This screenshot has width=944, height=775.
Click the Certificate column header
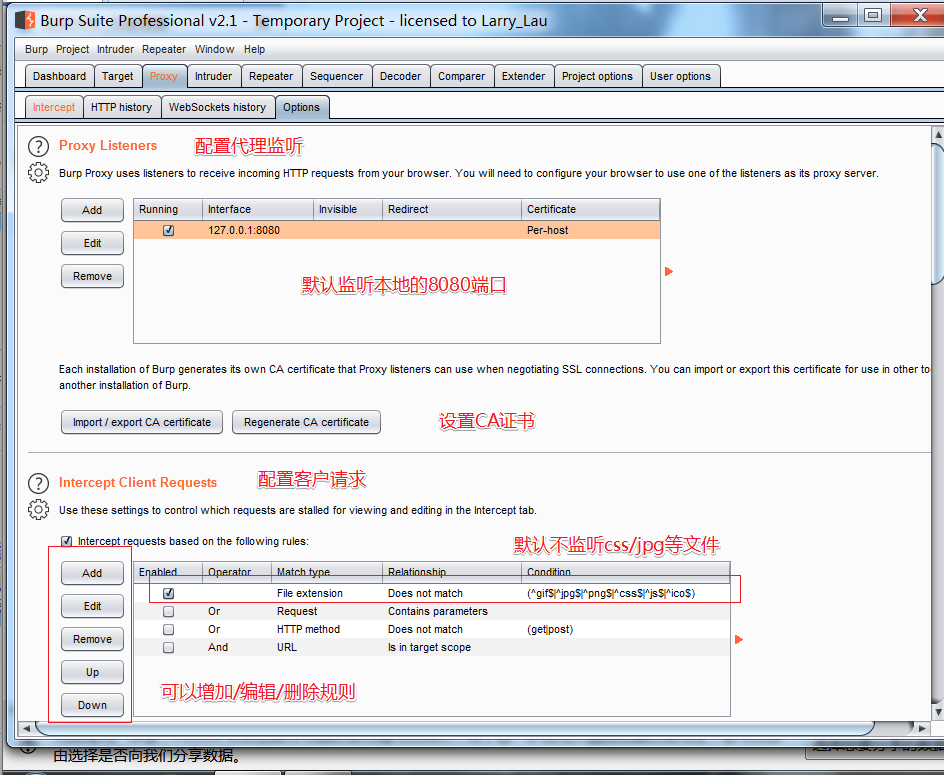coord(591,210)
